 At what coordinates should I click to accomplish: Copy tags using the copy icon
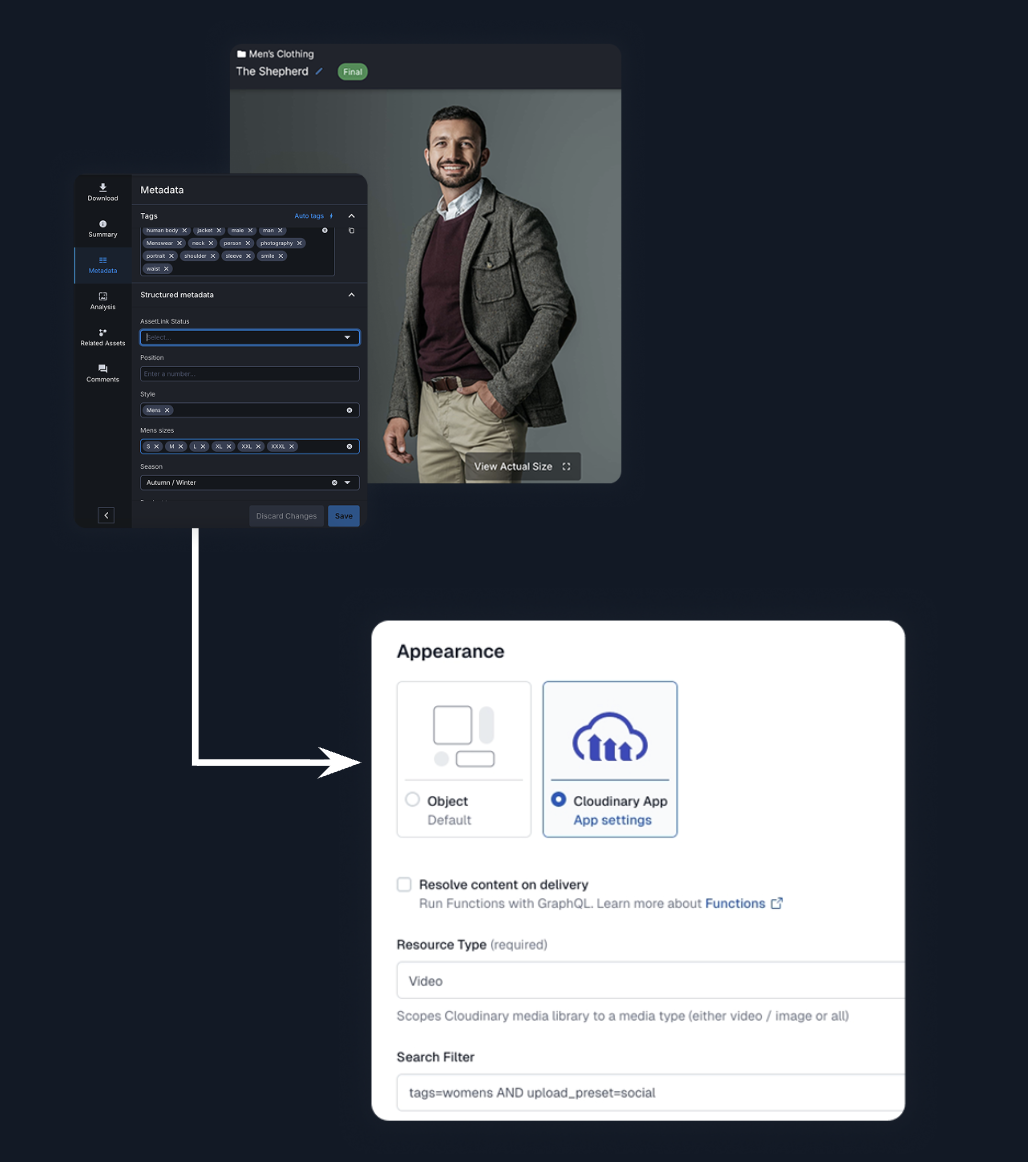351,231
